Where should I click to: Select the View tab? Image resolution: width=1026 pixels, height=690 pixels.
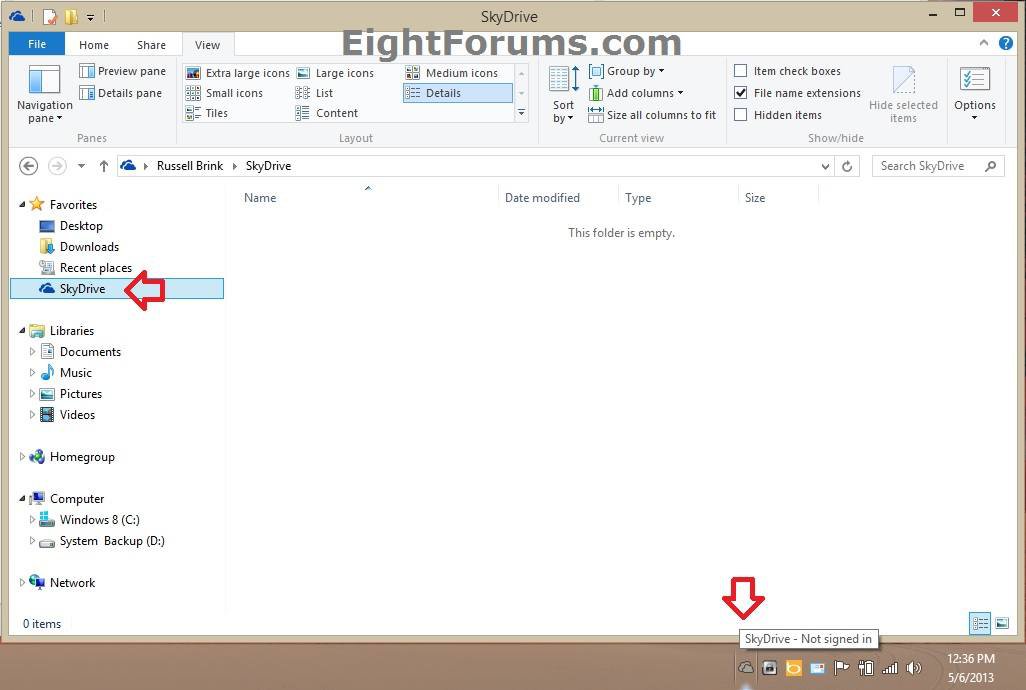pos(207,45)
